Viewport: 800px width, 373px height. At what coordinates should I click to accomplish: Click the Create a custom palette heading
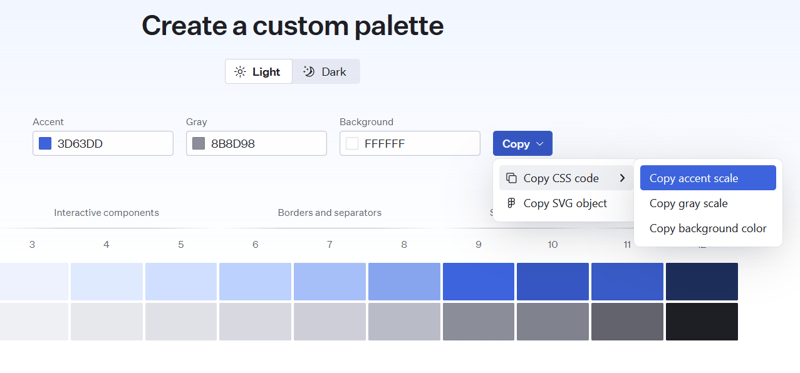[x=293, y=26]
